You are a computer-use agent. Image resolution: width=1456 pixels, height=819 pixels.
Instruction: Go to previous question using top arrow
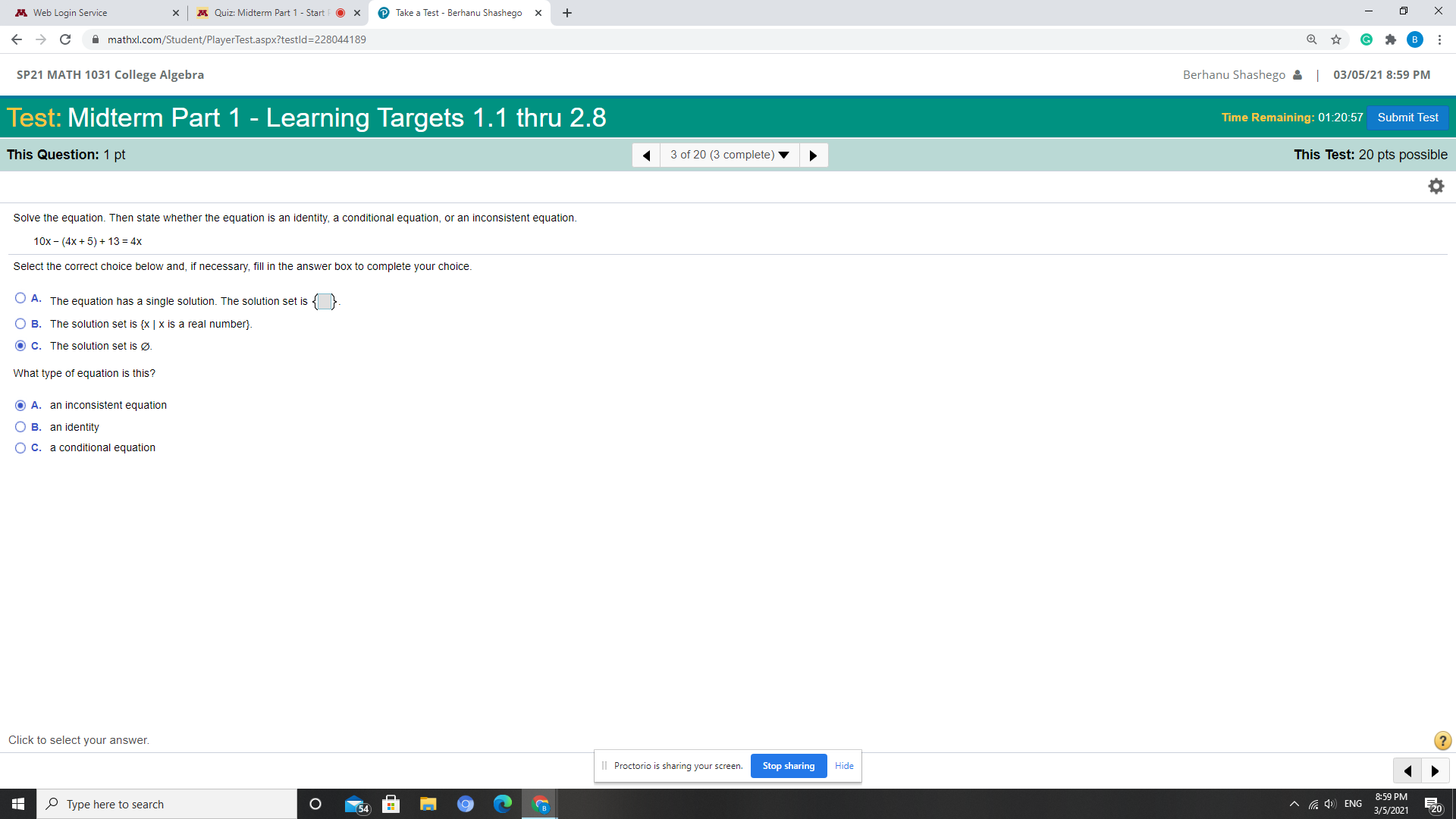click(x=646, y=155)
